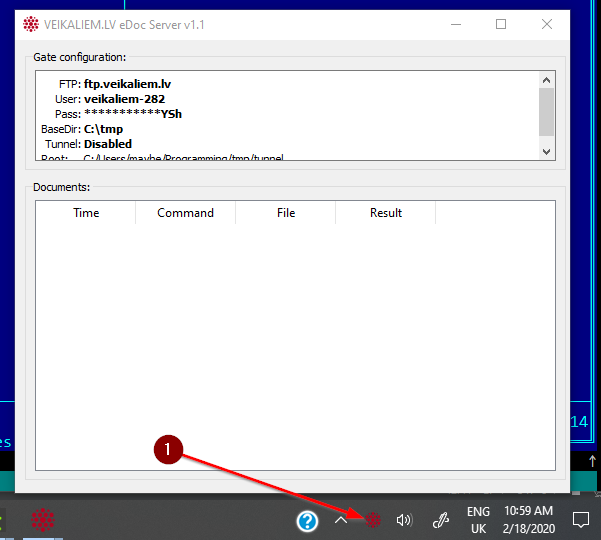Click inside the empty Documents list

[295, 340]
